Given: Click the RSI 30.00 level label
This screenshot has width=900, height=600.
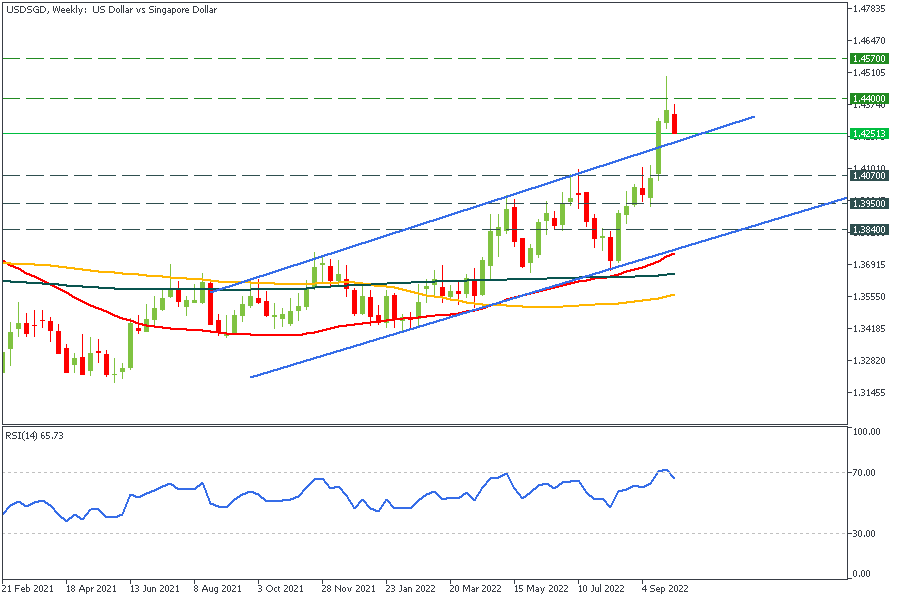Looking at the screenshot, I should (863, 533).
